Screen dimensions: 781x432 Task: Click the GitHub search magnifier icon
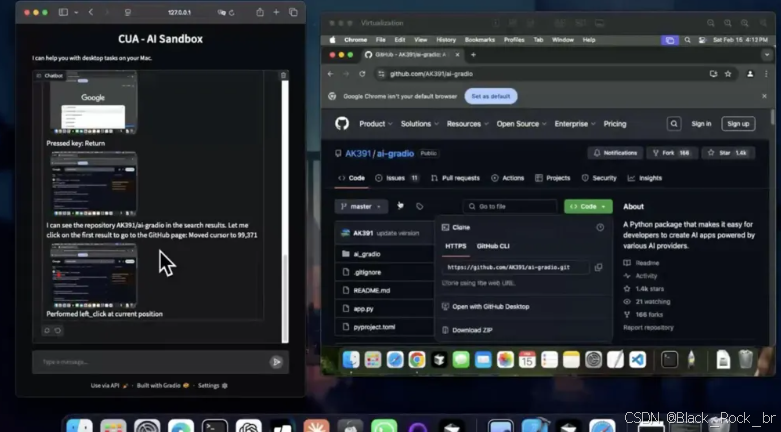674,124
